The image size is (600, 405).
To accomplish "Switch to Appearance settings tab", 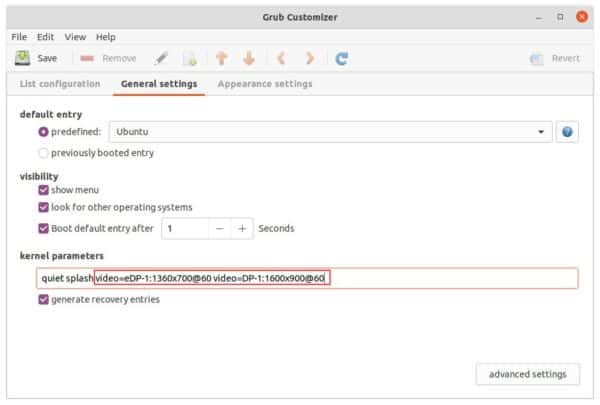I will (265, 84).
